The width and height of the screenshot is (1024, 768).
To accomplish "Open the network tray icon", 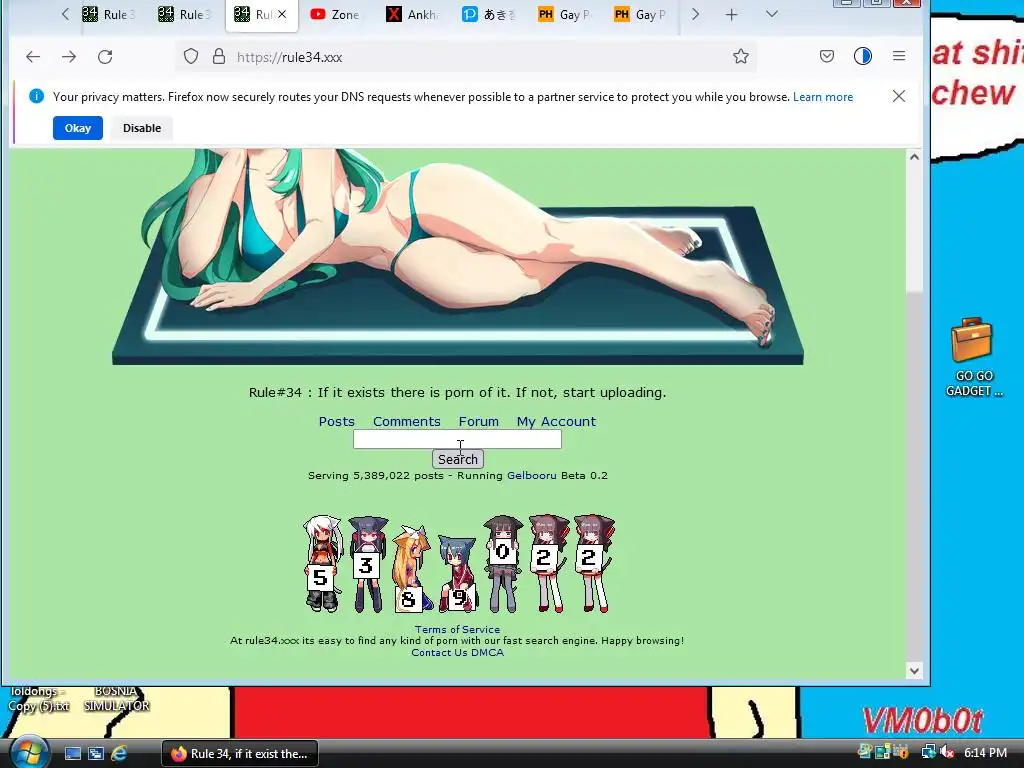I will point(929,752).
